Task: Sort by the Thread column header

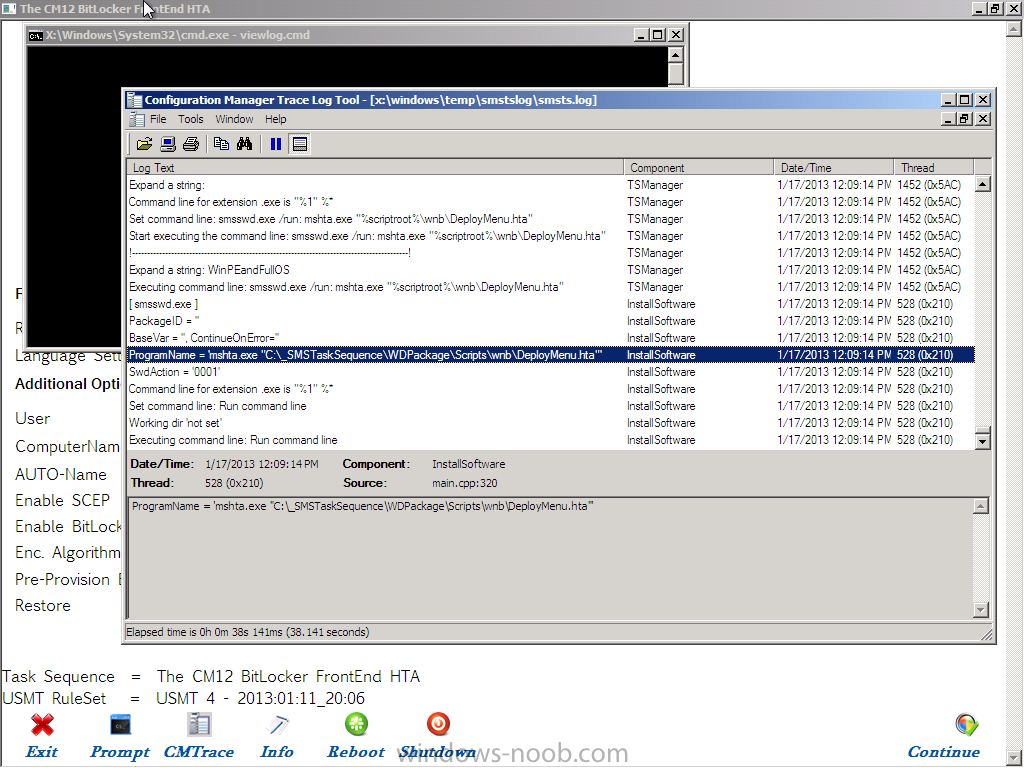Action: [933, 168]
